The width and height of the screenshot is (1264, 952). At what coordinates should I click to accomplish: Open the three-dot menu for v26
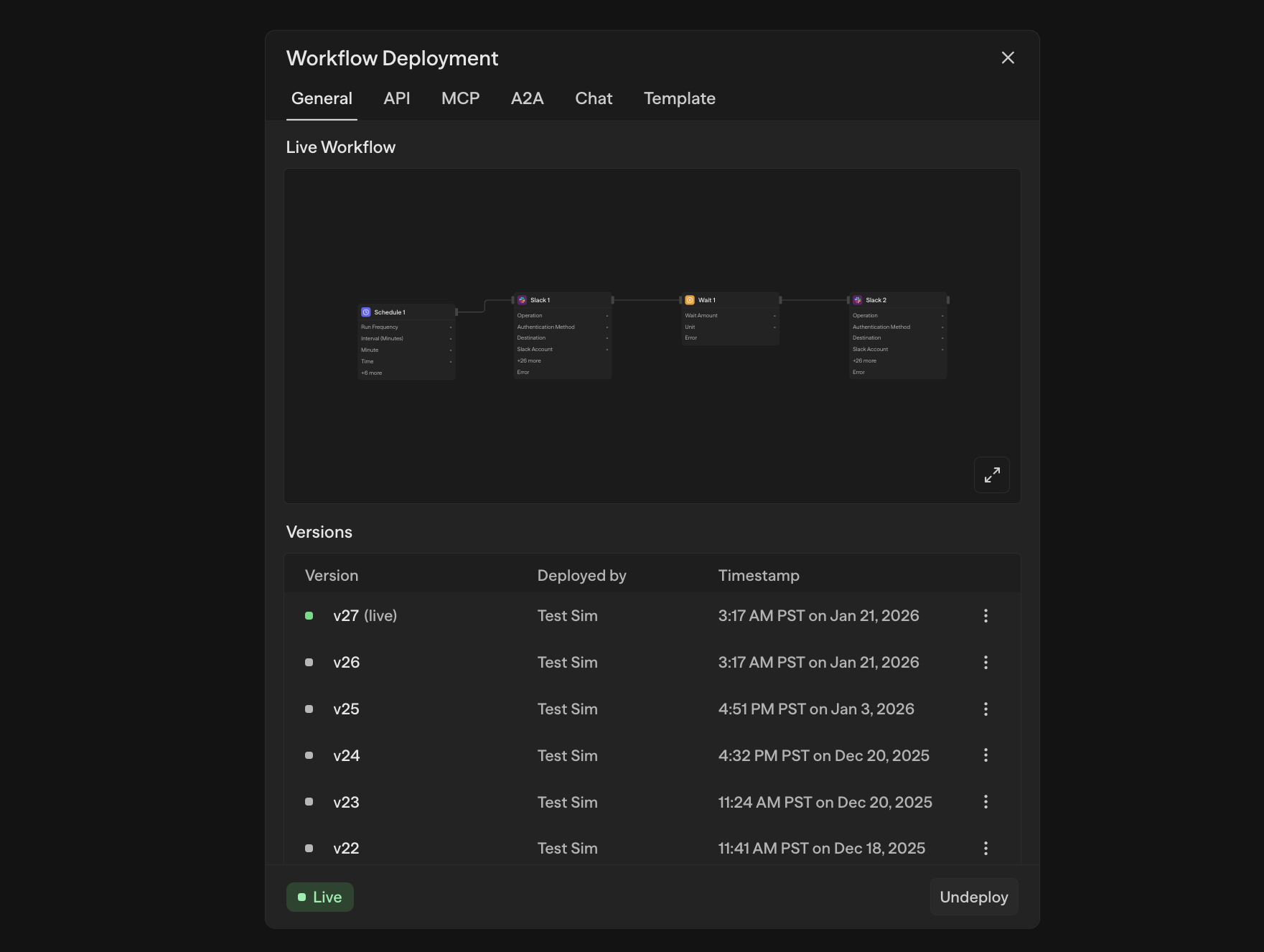(986, 663)
